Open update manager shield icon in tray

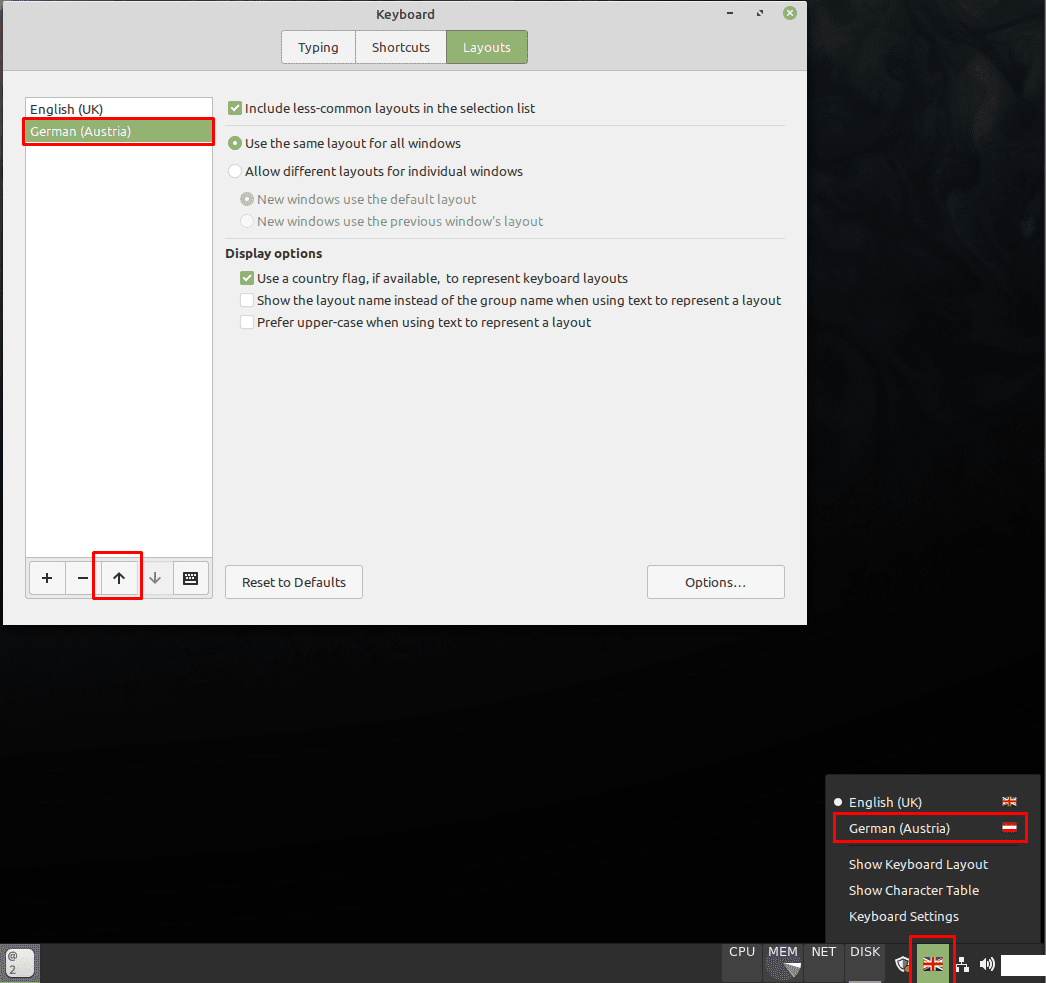pyautogui.click(x=902, y=964)
